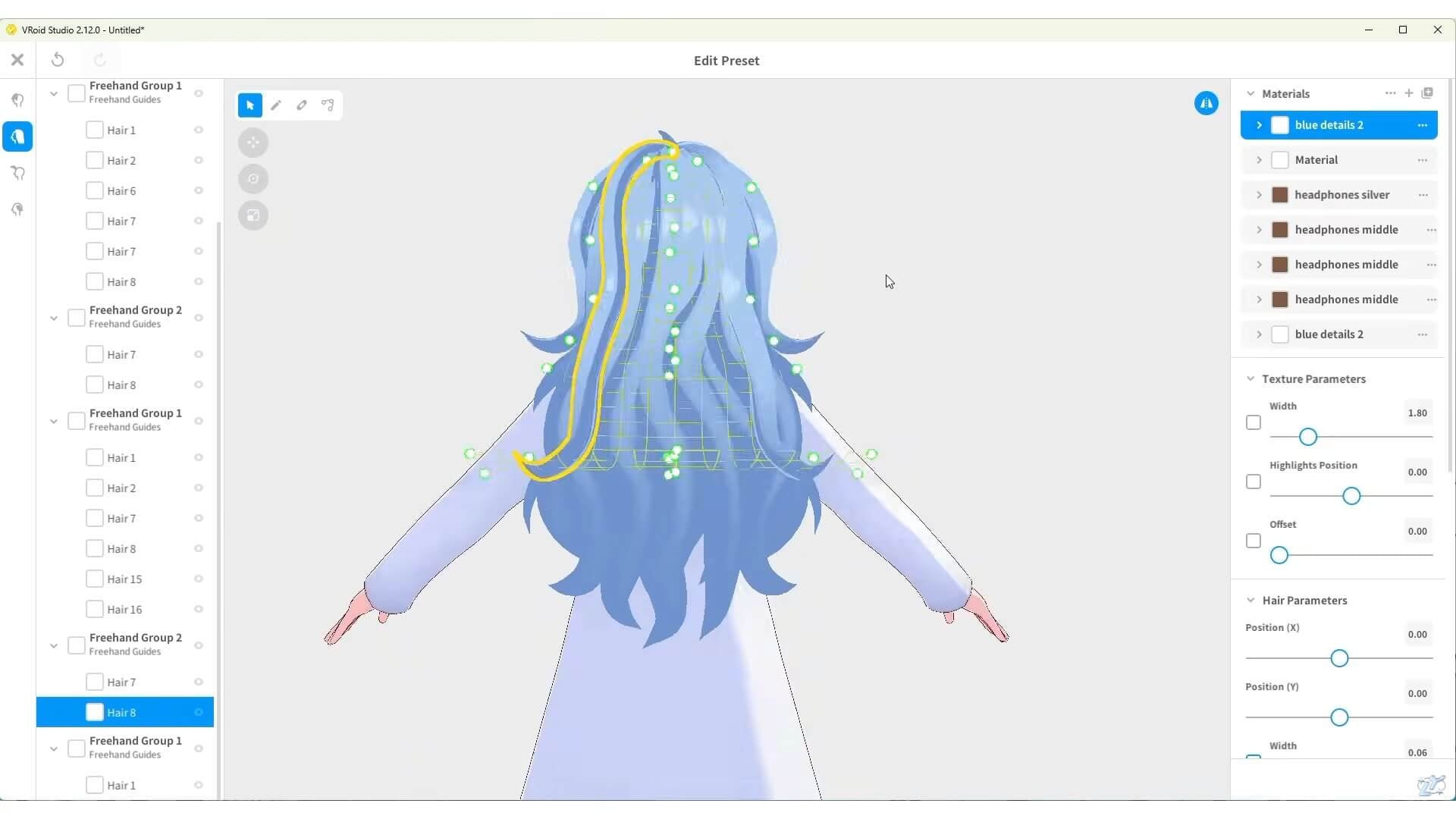Select the highlighted Hair 8 row
Viewport: 1456px width, 819px height.
click(125, 713)
